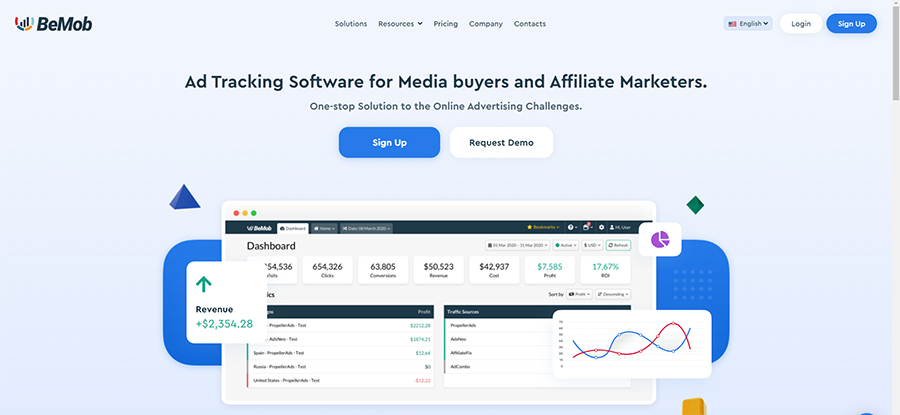Screen dimensions: 900x415
Task: Open the Home dropdown in mockup
Action: click(x=324, y=228)
